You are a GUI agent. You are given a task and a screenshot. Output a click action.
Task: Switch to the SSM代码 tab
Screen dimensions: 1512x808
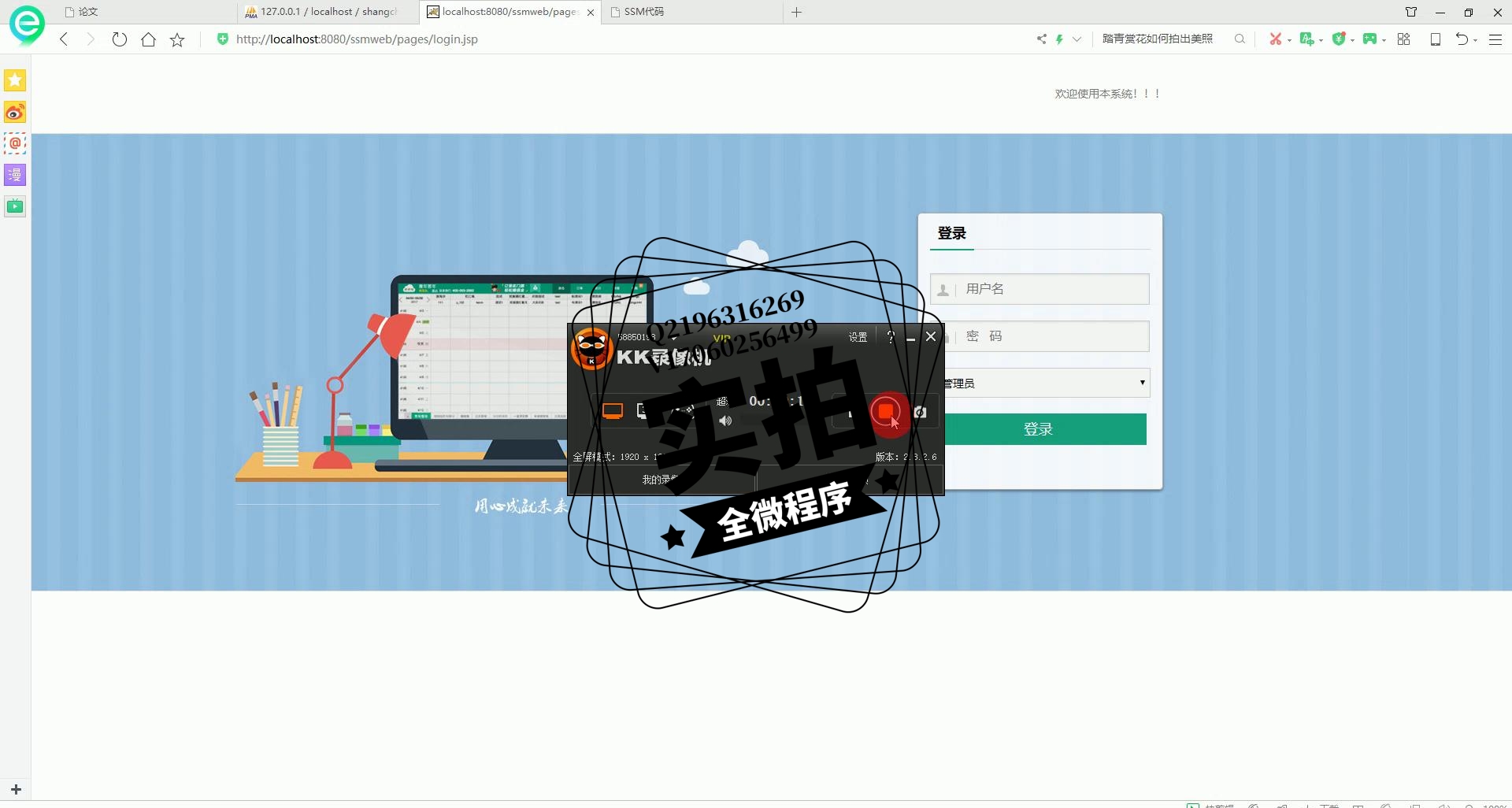693,12
